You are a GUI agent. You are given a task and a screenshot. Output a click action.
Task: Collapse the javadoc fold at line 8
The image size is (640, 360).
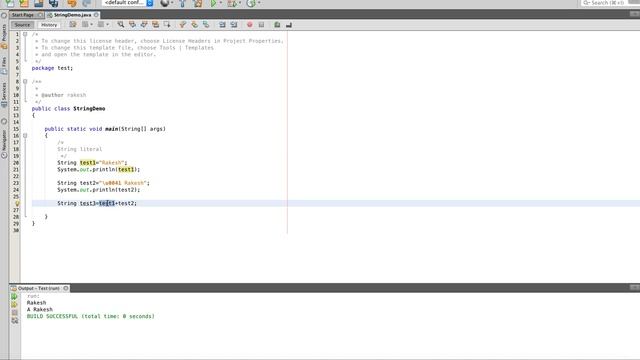pyautogui.click(x=25, y=82)
